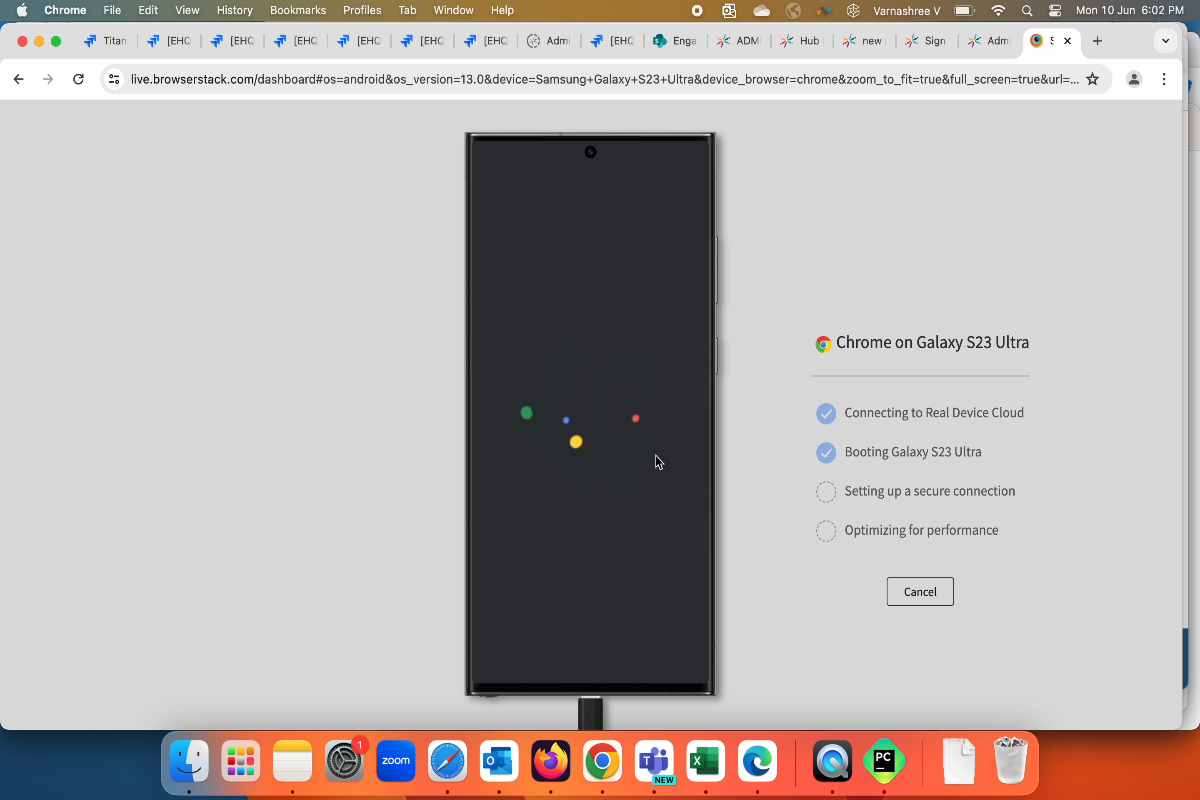Open the Tab menu
The image size is (1200, 800).
click(407, 10)
